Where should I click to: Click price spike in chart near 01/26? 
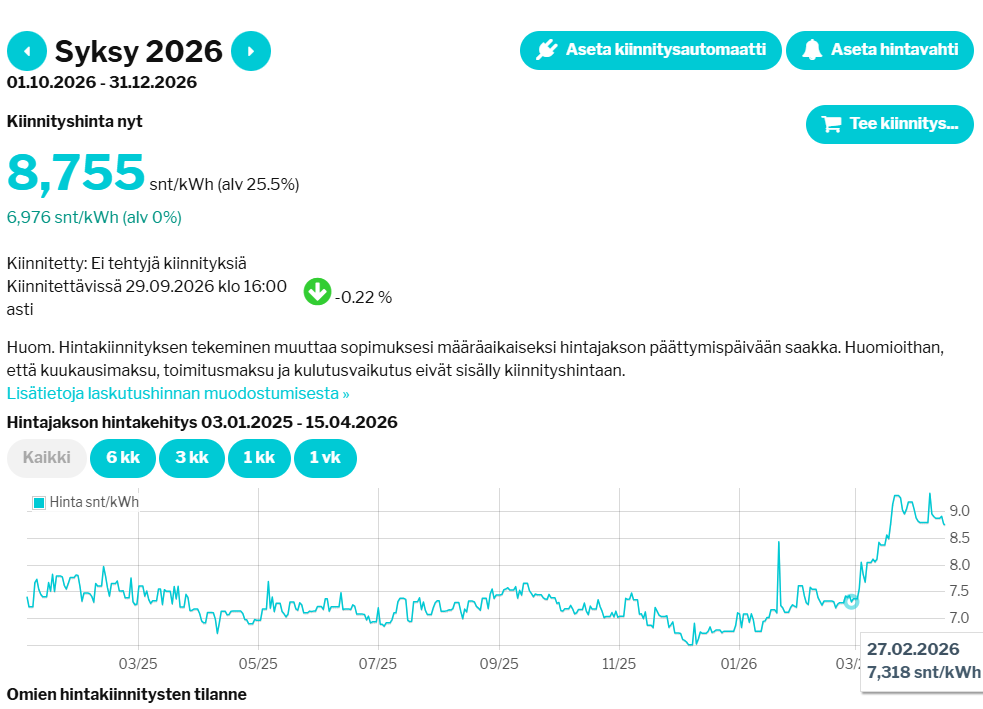[778, 543]
